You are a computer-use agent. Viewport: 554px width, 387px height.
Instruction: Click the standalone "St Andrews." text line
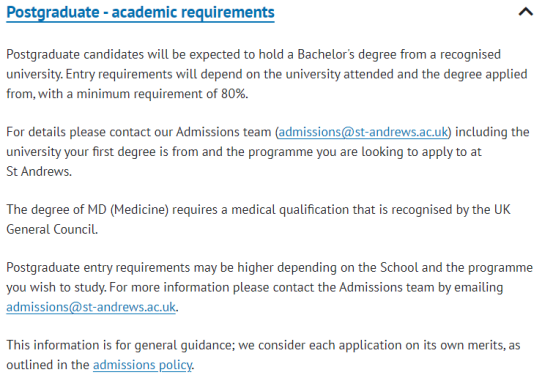point(39,171)
